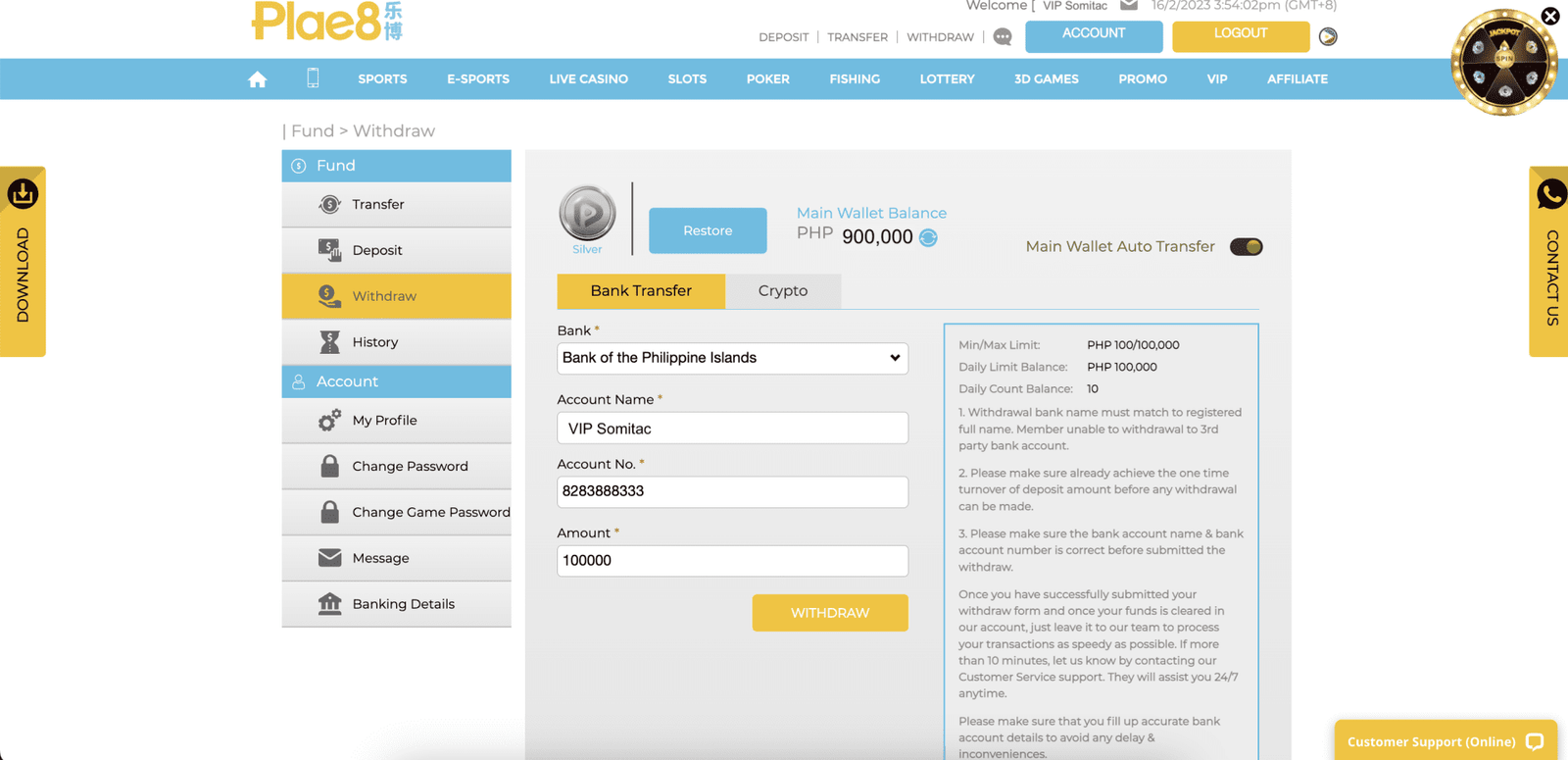Click the Download tray icon on left
Screen dimensions: 1568x760
(23, 194)
